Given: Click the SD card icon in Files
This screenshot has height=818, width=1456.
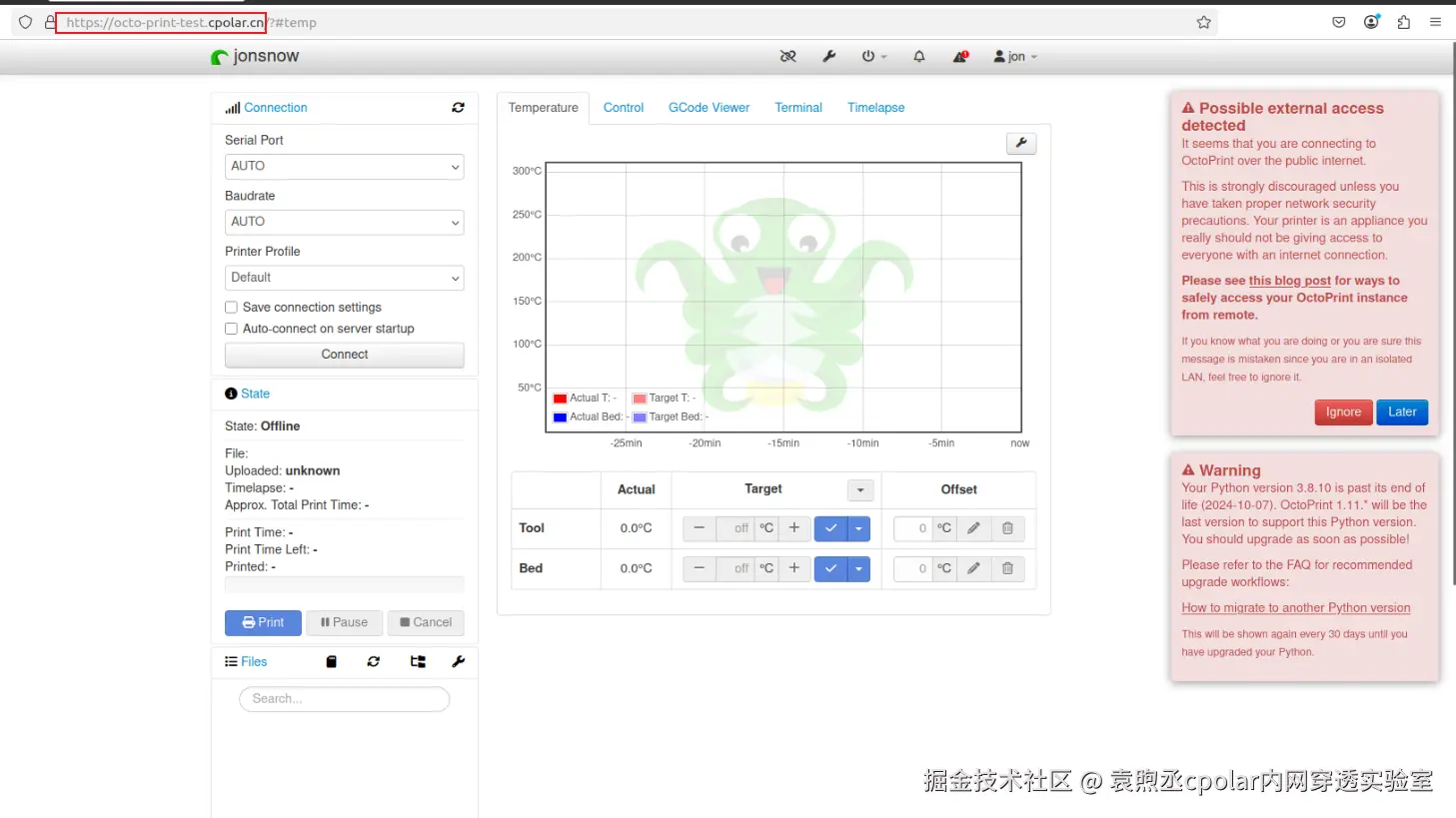Looking at the screenshot, I should pos(332,662).
